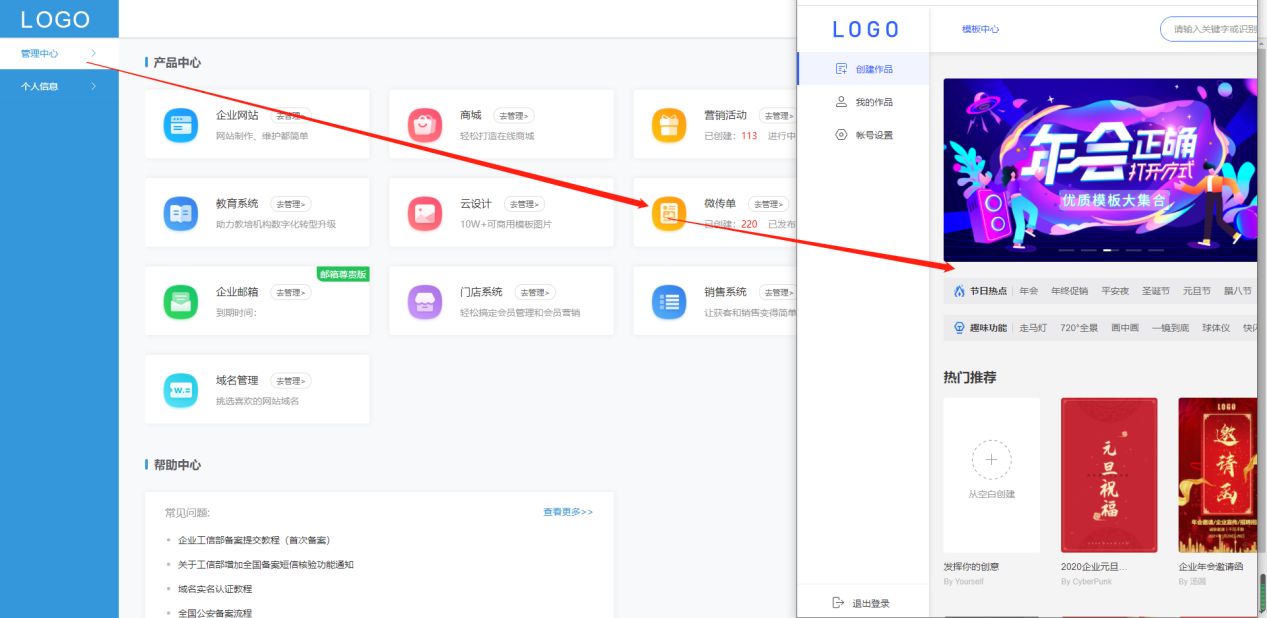Click the 营销活动 gift icon
Screen dimensions: 1267x618
[667, 122]
